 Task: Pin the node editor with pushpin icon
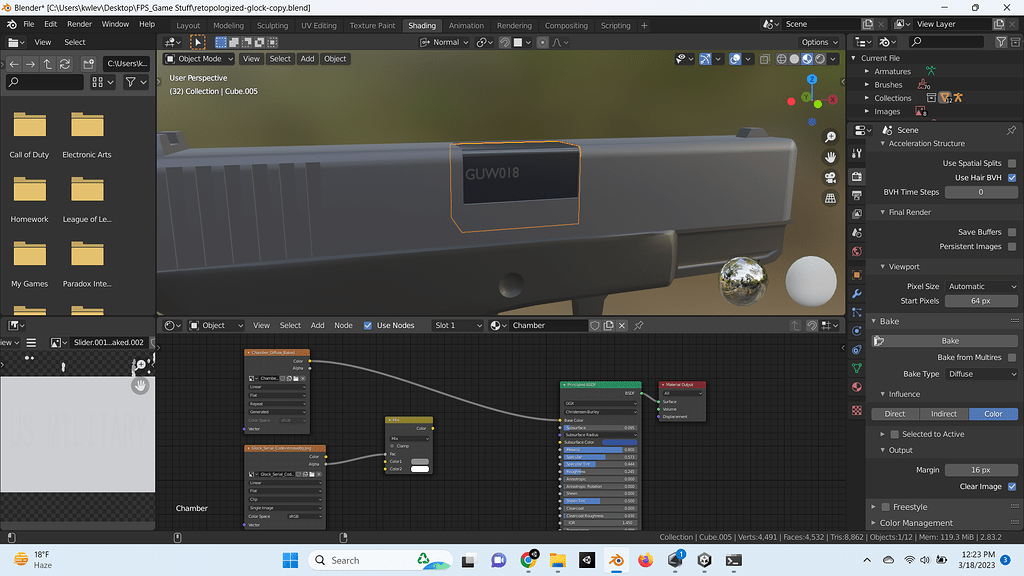click(639, 325)
